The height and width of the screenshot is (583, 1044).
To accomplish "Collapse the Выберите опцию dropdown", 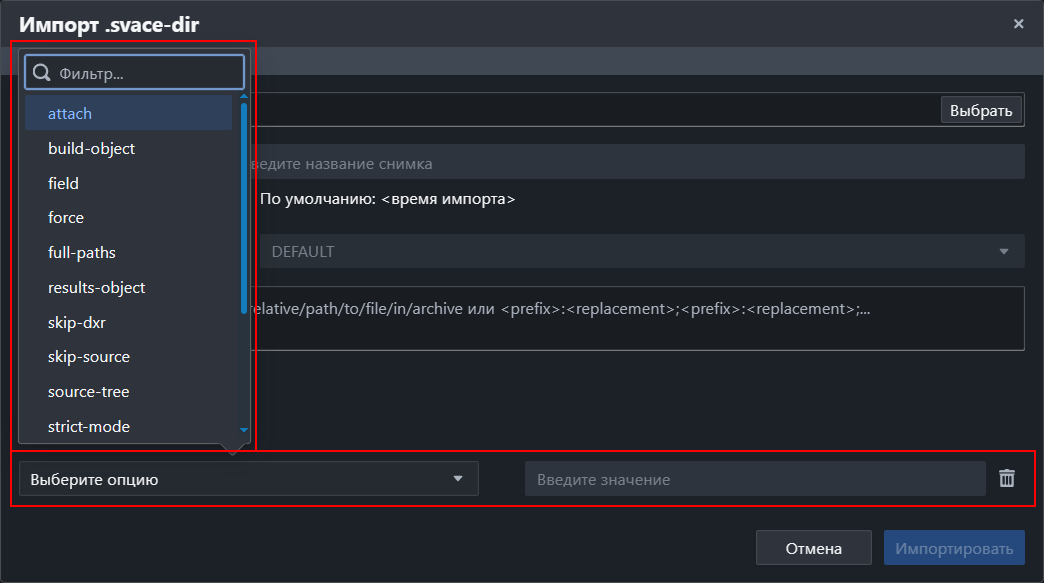I will (x=248, y=479).
